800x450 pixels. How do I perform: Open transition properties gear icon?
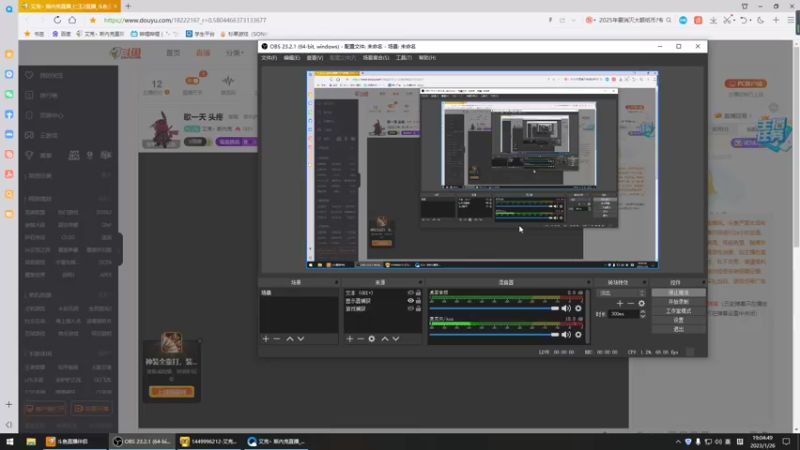click(641, 303)
